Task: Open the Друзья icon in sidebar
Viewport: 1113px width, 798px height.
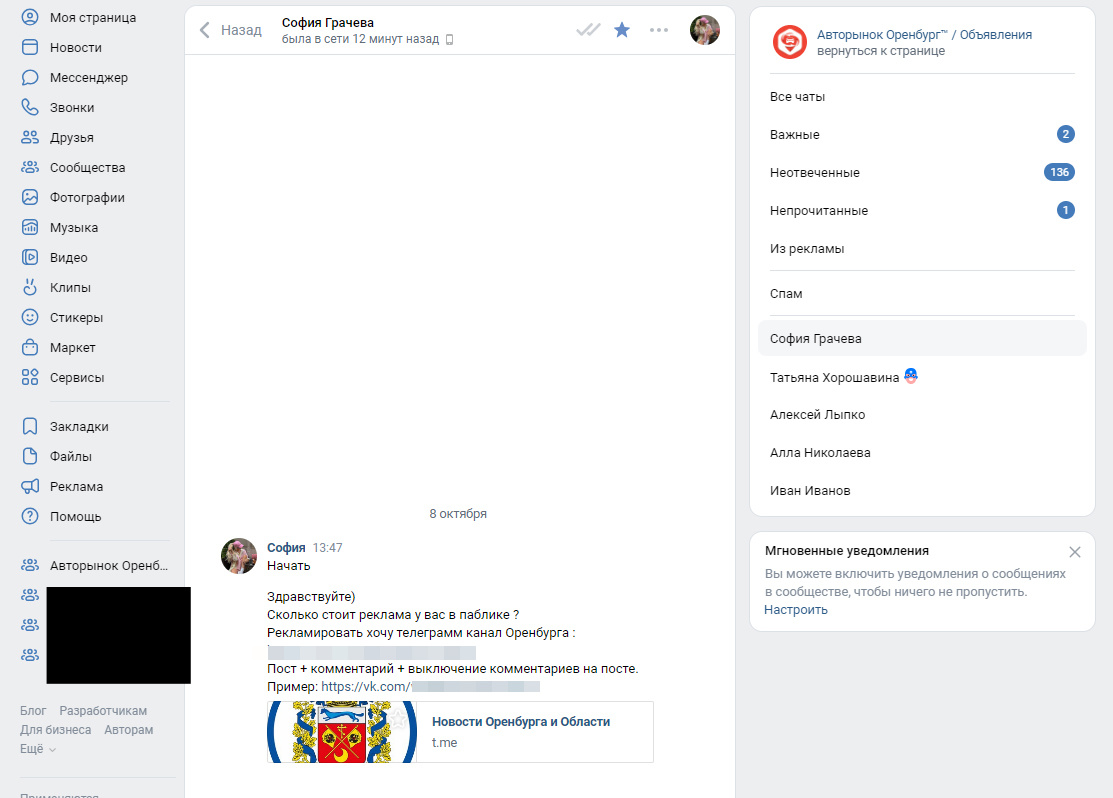Action: pyautogui.click(x=30, y=137)
